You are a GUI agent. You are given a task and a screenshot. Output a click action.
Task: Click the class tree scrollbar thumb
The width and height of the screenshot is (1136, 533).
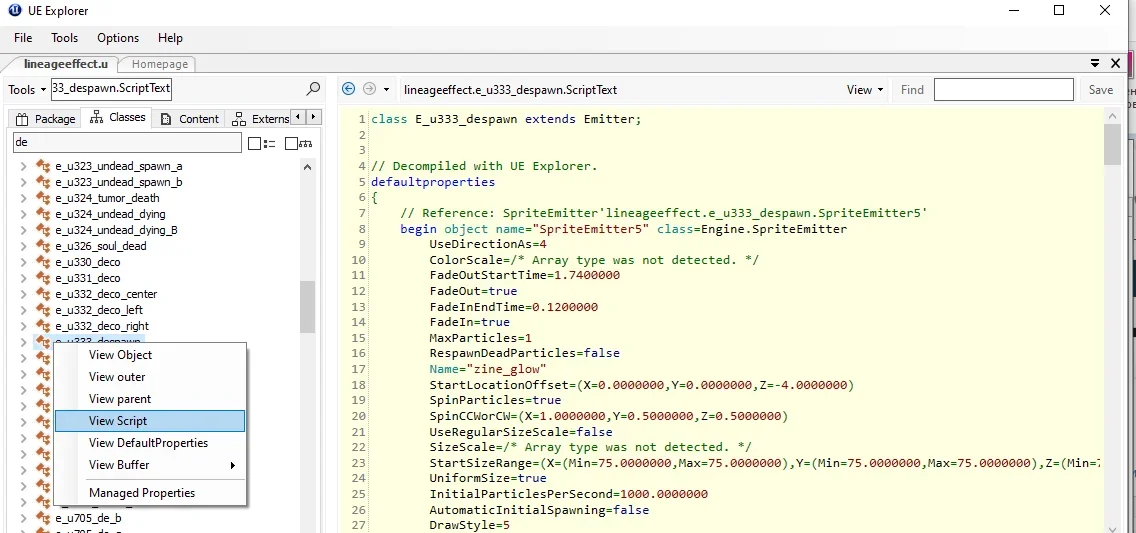tap(307, 306)
